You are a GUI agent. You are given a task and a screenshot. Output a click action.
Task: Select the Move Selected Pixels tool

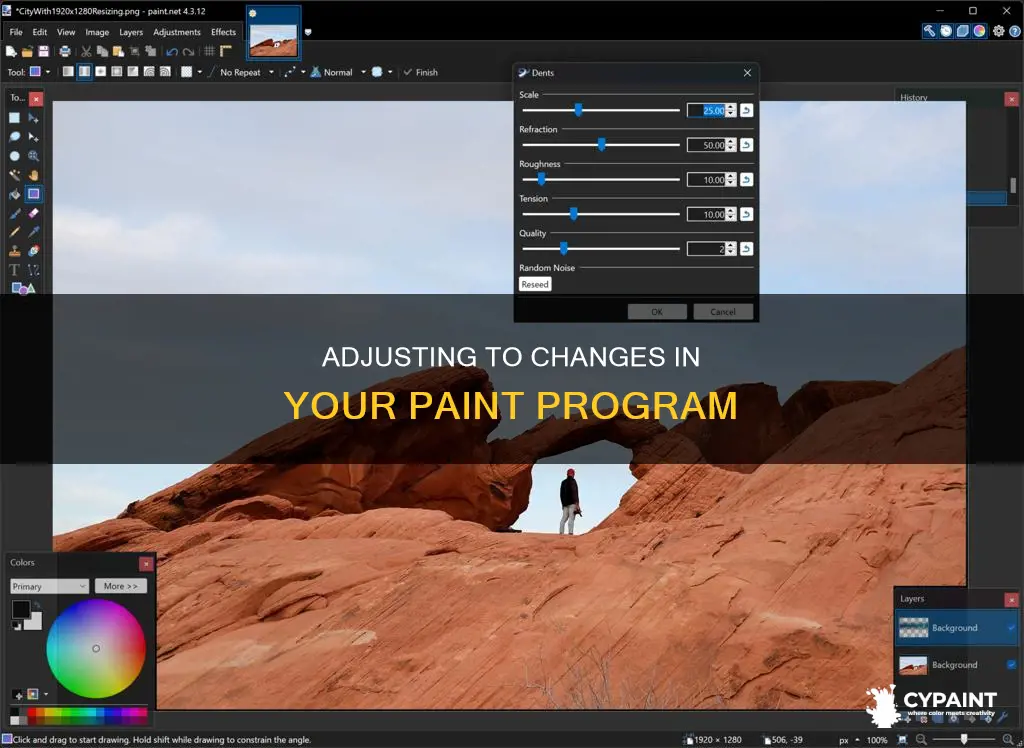33,118
